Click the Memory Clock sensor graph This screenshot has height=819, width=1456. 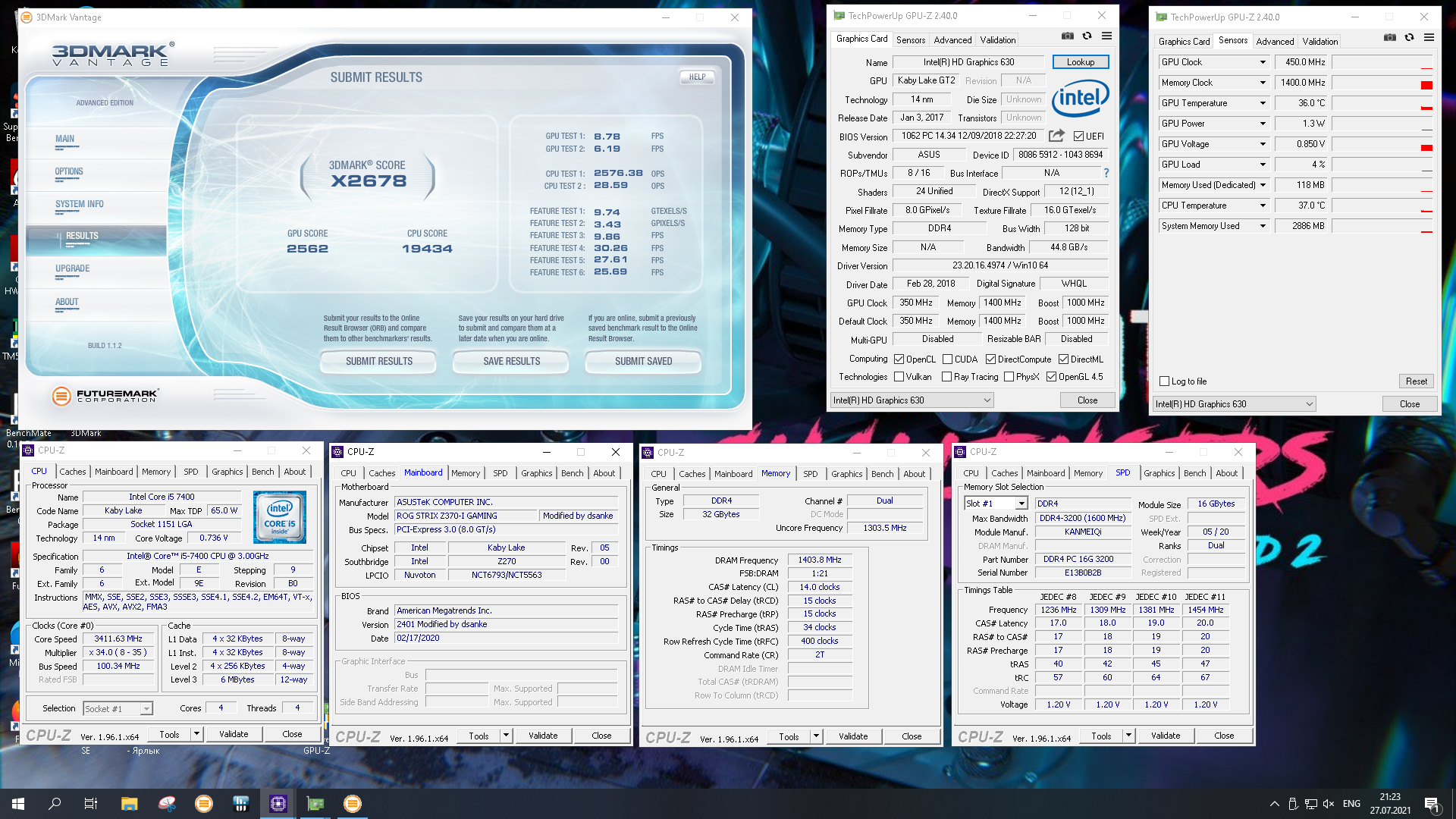tap(1382, 83)
